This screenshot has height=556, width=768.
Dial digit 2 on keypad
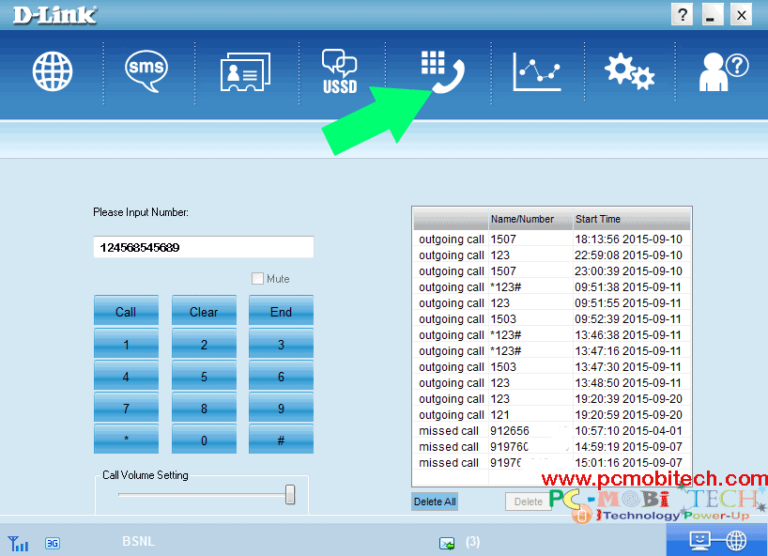204,343
